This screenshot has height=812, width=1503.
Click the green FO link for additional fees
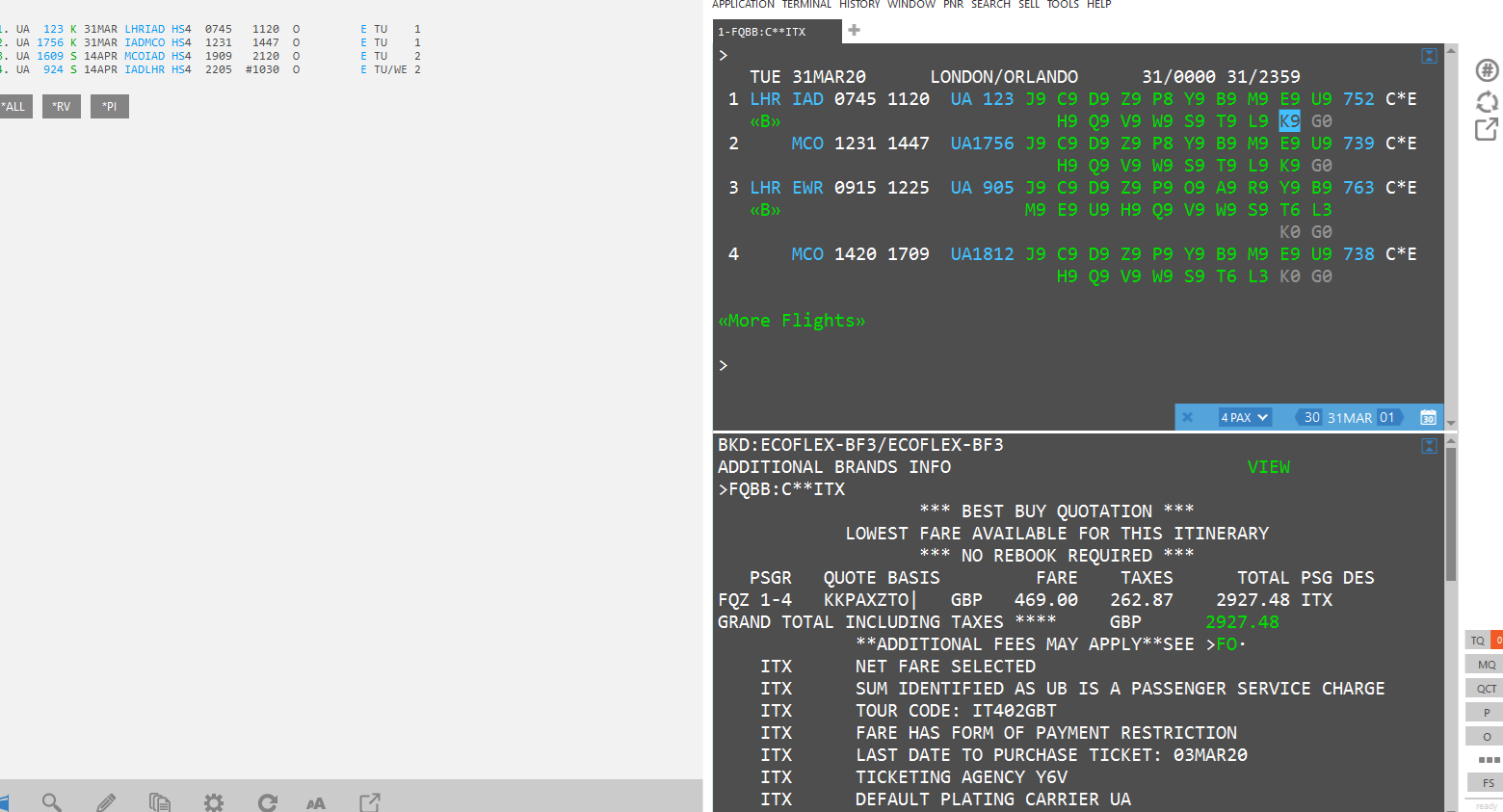[1226, 644]
